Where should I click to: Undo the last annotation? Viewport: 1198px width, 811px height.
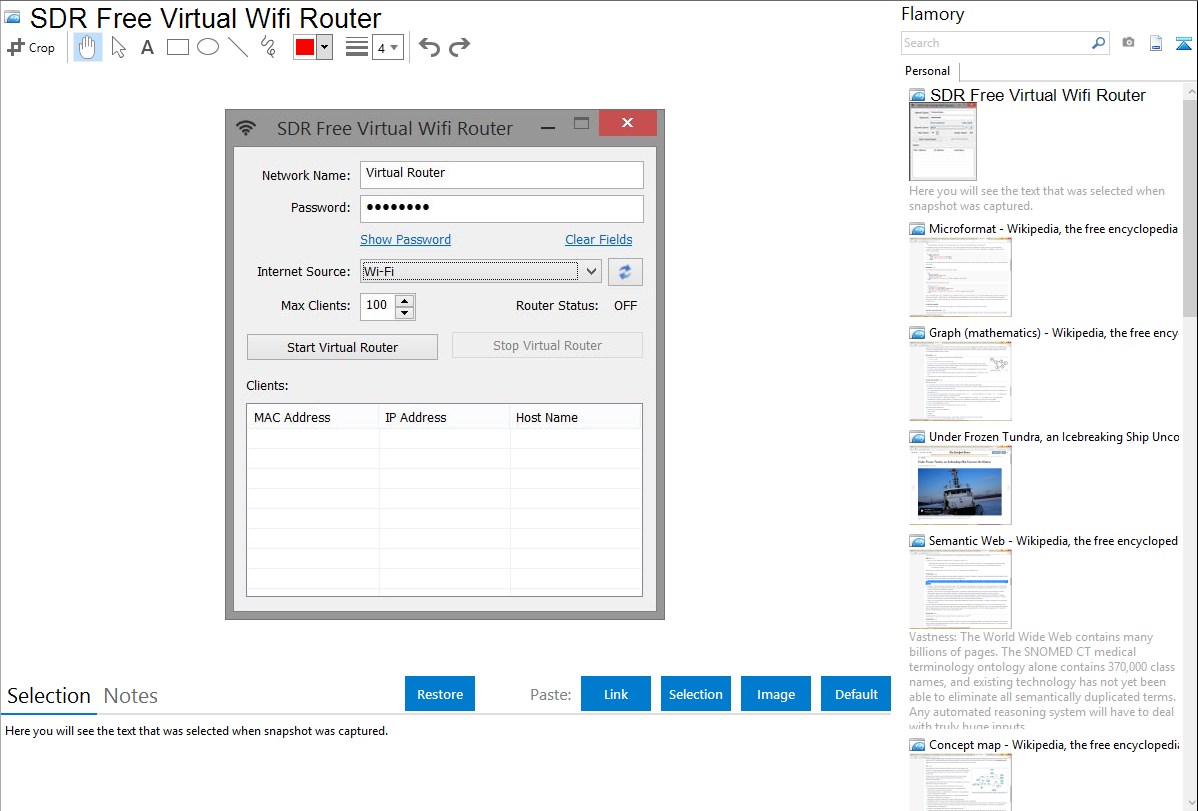[429, 47]
